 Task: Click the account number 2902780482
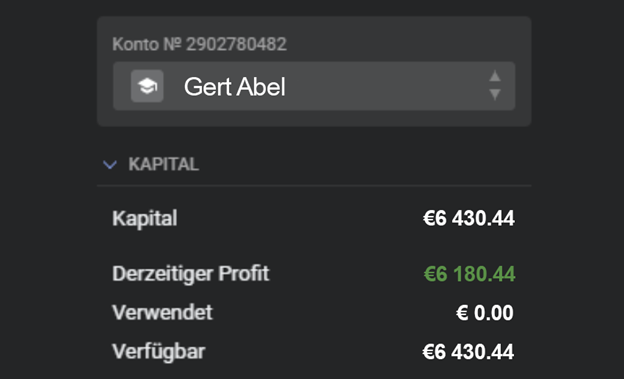point(236,44)
